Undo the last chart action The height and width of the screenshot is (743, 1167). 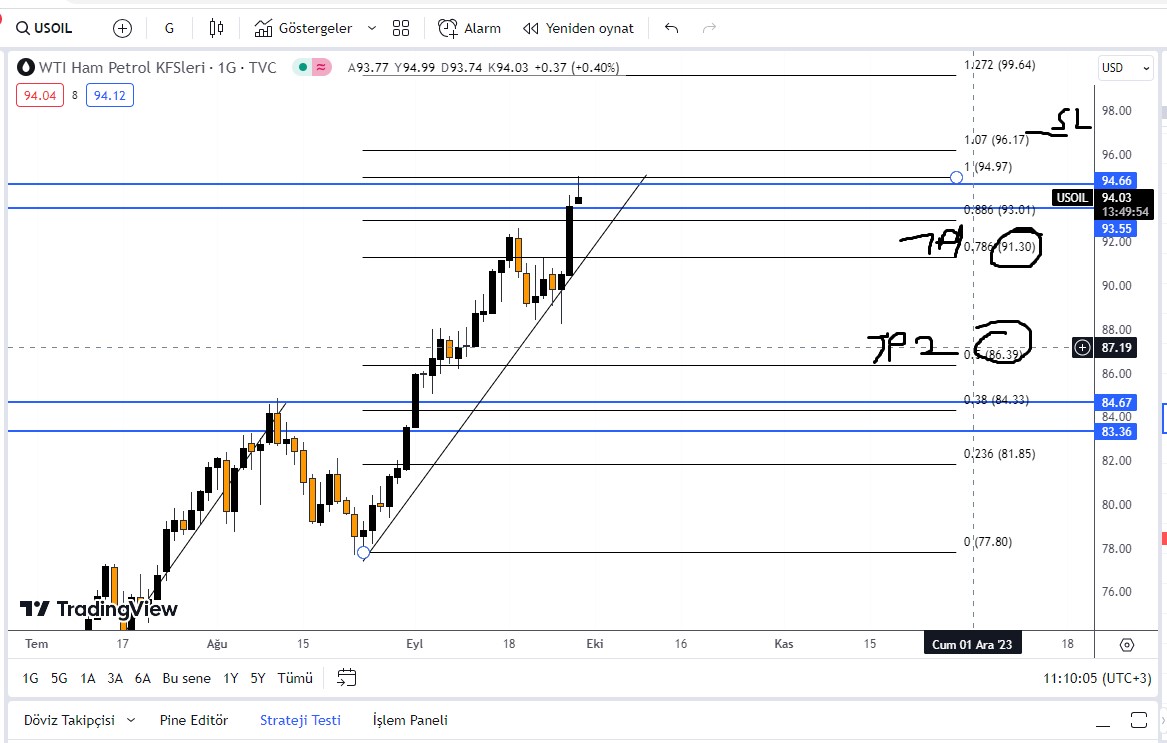[671, 28]
